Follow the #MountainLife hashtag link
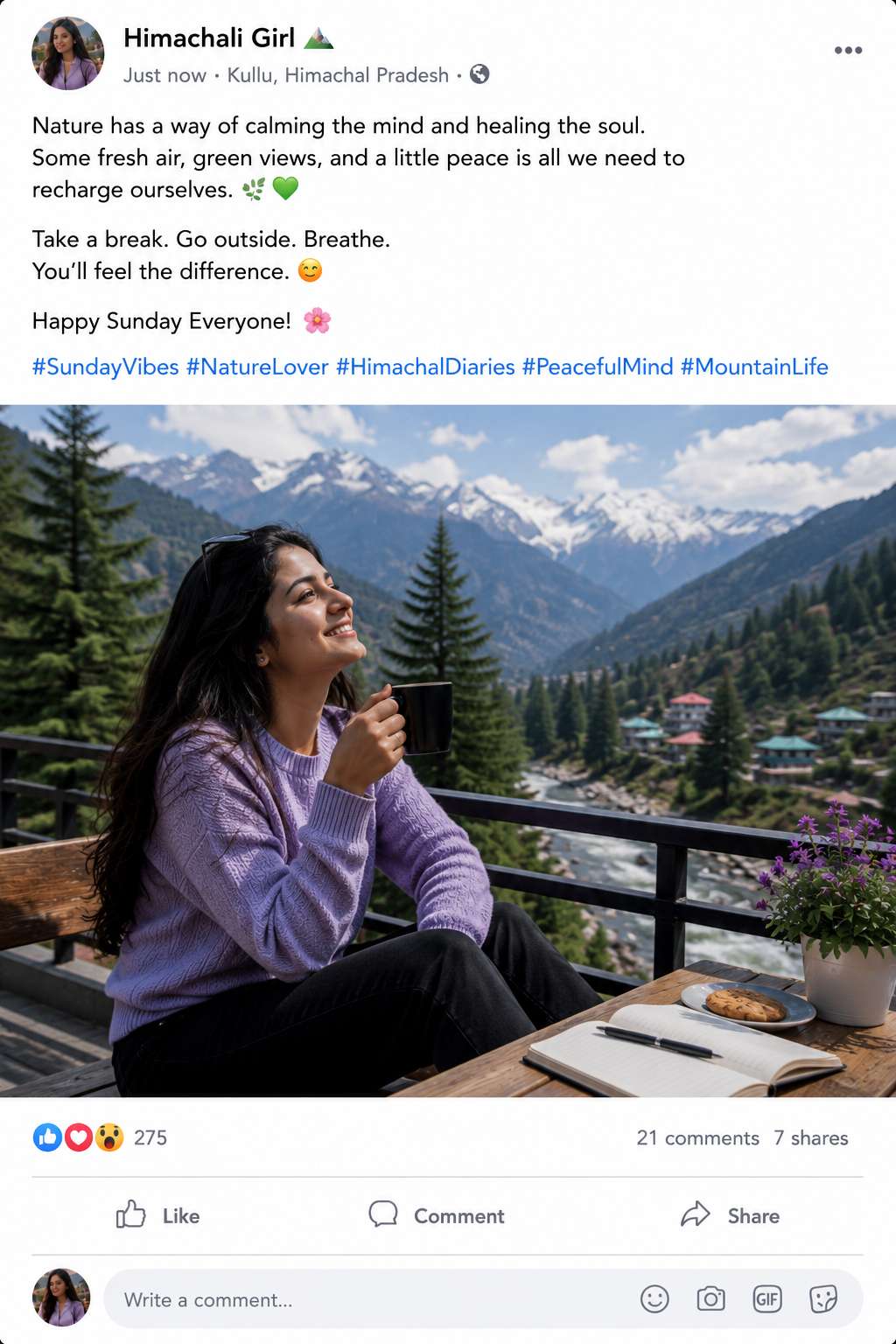Screen dimensions: 896x1344 (754, 367)
